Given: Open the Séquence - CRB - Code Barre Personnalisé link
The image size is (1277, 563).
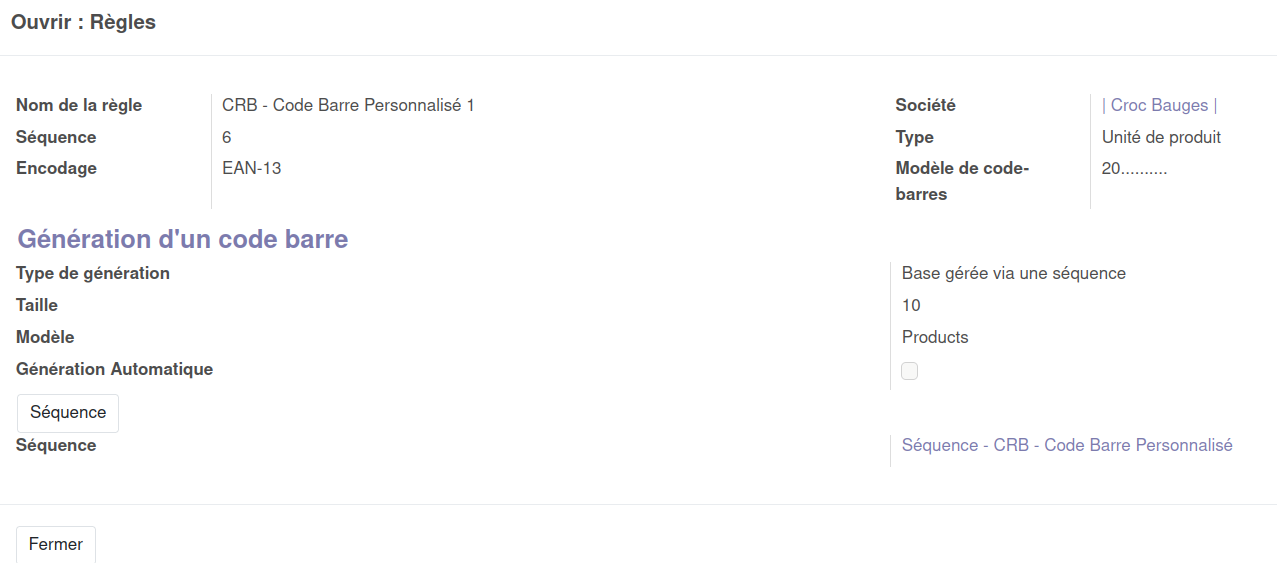Looking at the screenshot, I should (1066, 445).
